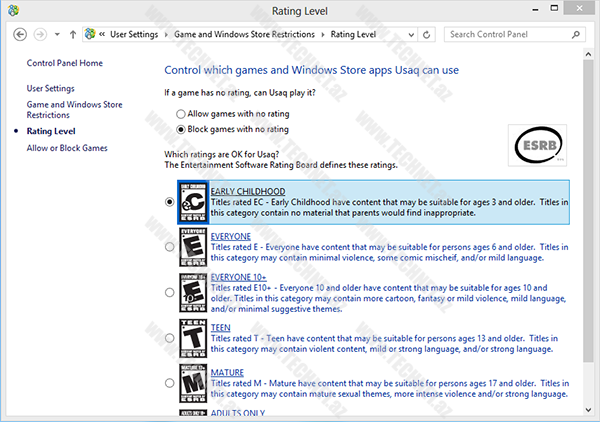Go to Allow or Block Games
Image resolution: width=600 pixels, height=422 pixels.
pos(67,148)
